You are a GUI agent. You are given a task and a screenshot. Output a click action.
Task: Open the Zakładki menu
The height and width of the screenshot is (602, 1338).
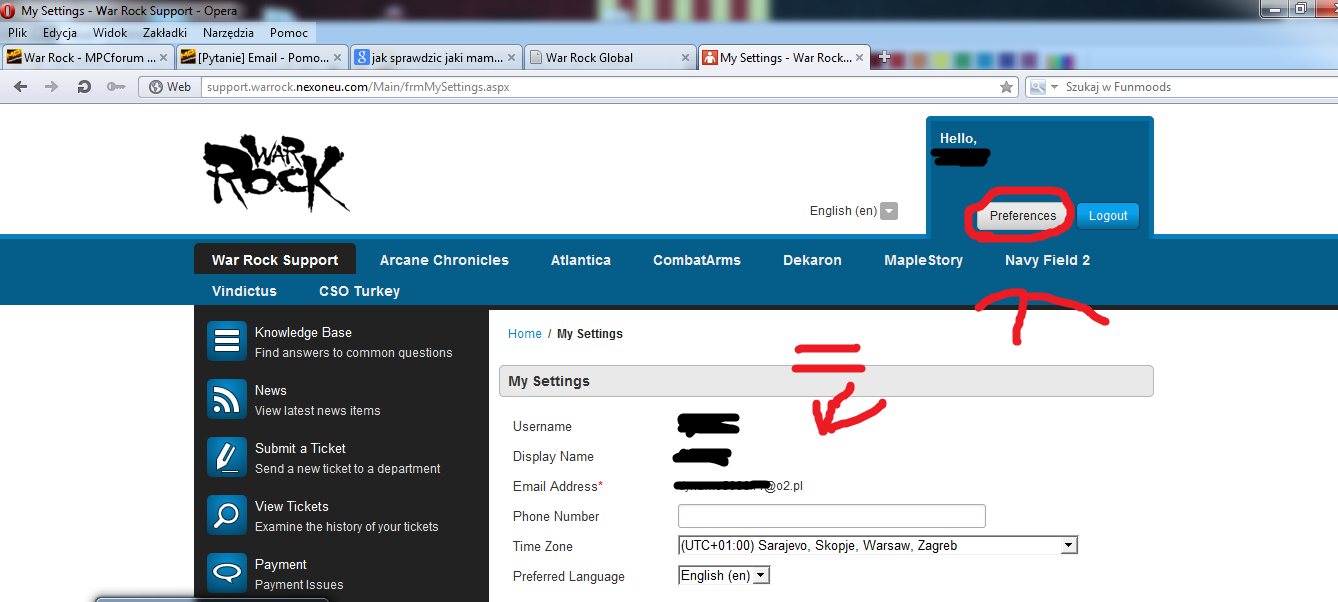click(167, 33)
